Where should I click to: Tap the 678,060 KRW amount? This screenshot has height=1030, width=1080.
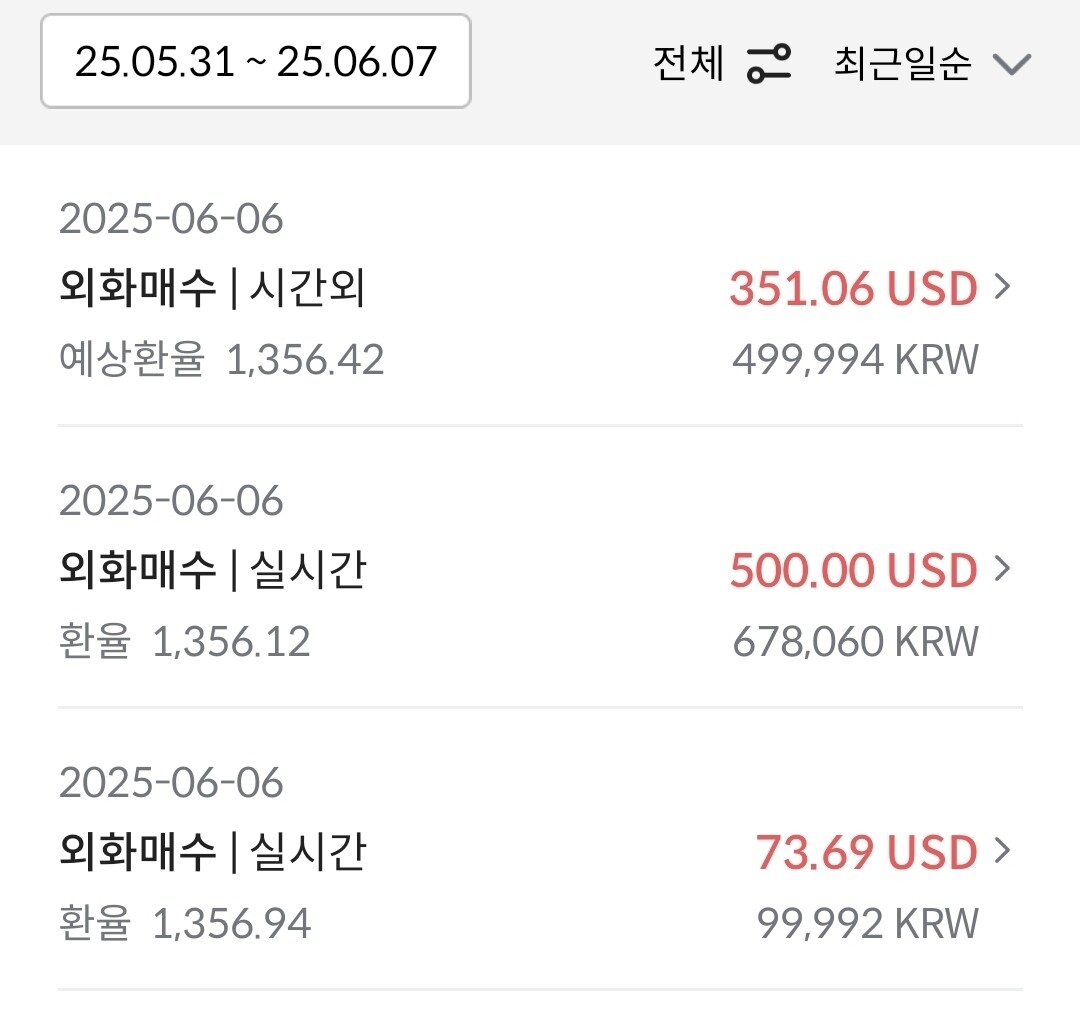click(x=855, y=641)
